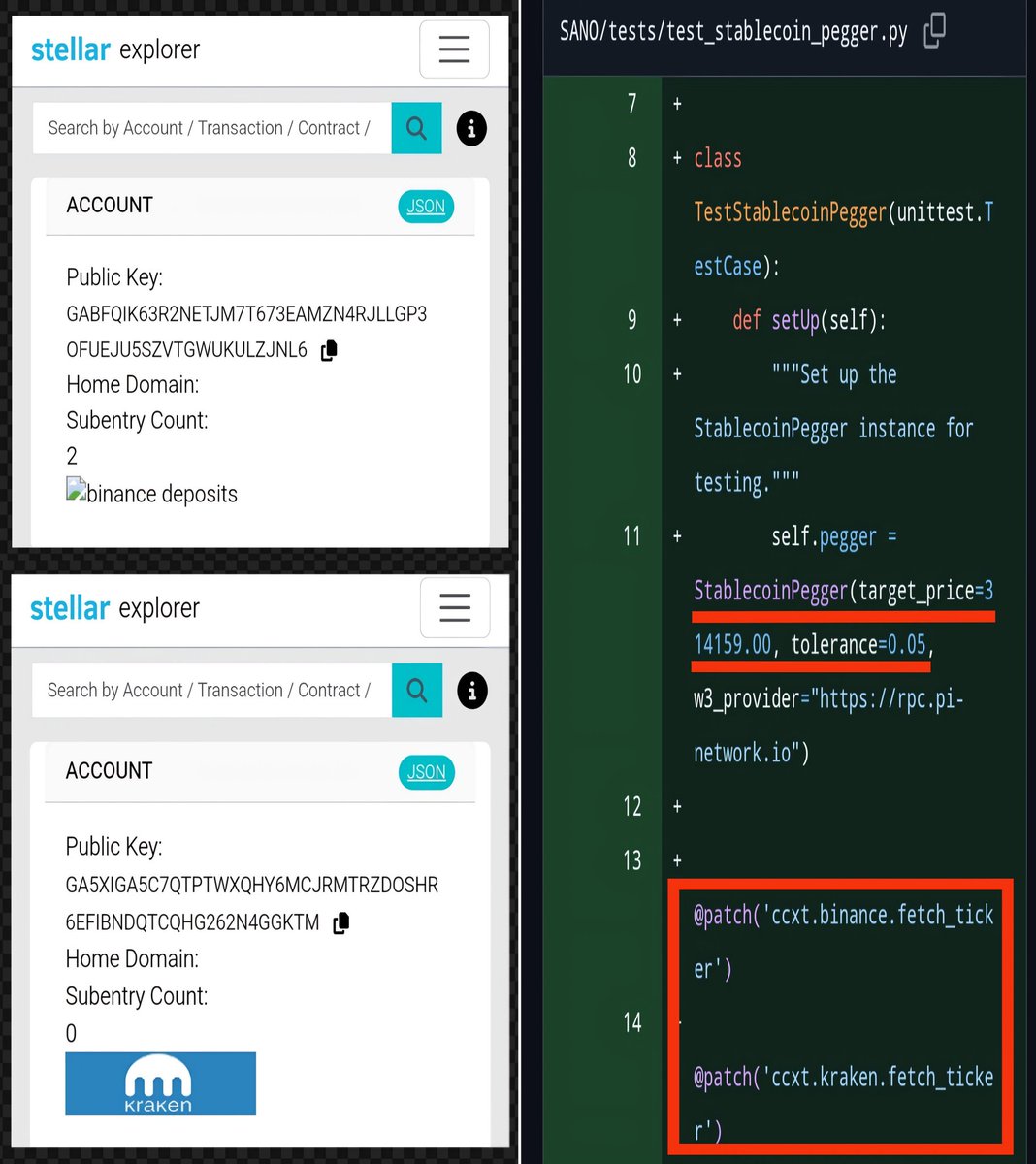Click code line number 10
The height and width of the screenshot is (1164, 1036).
tap(632, 374)
